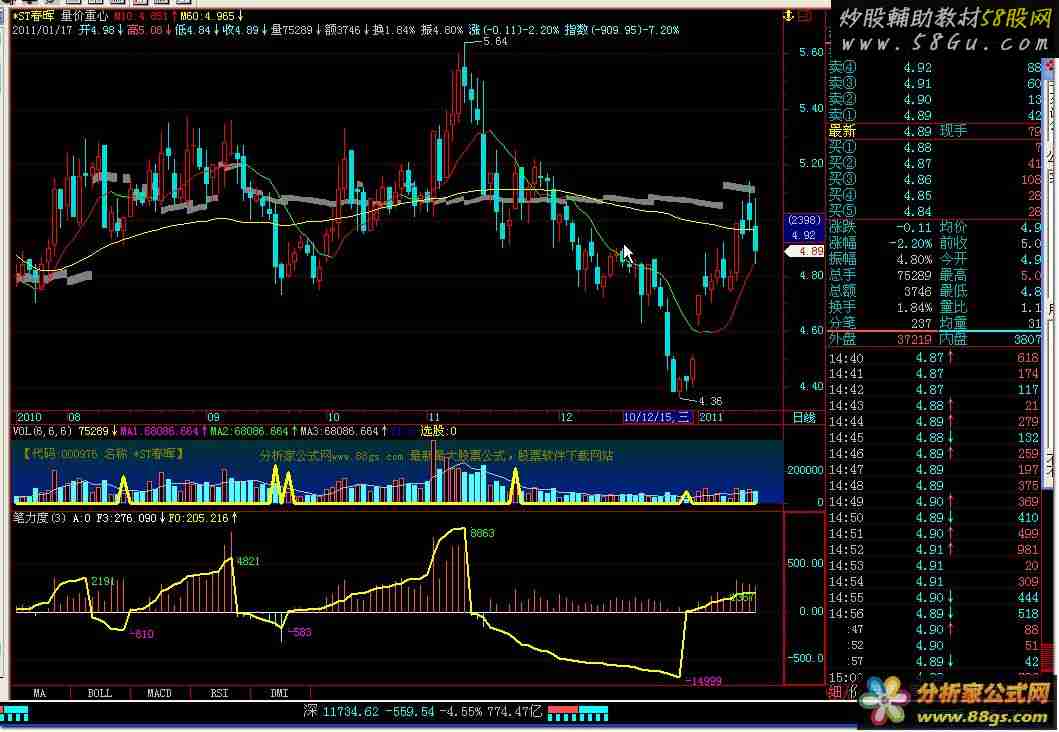Click the 14:49 tick trade row

[935, 502]
